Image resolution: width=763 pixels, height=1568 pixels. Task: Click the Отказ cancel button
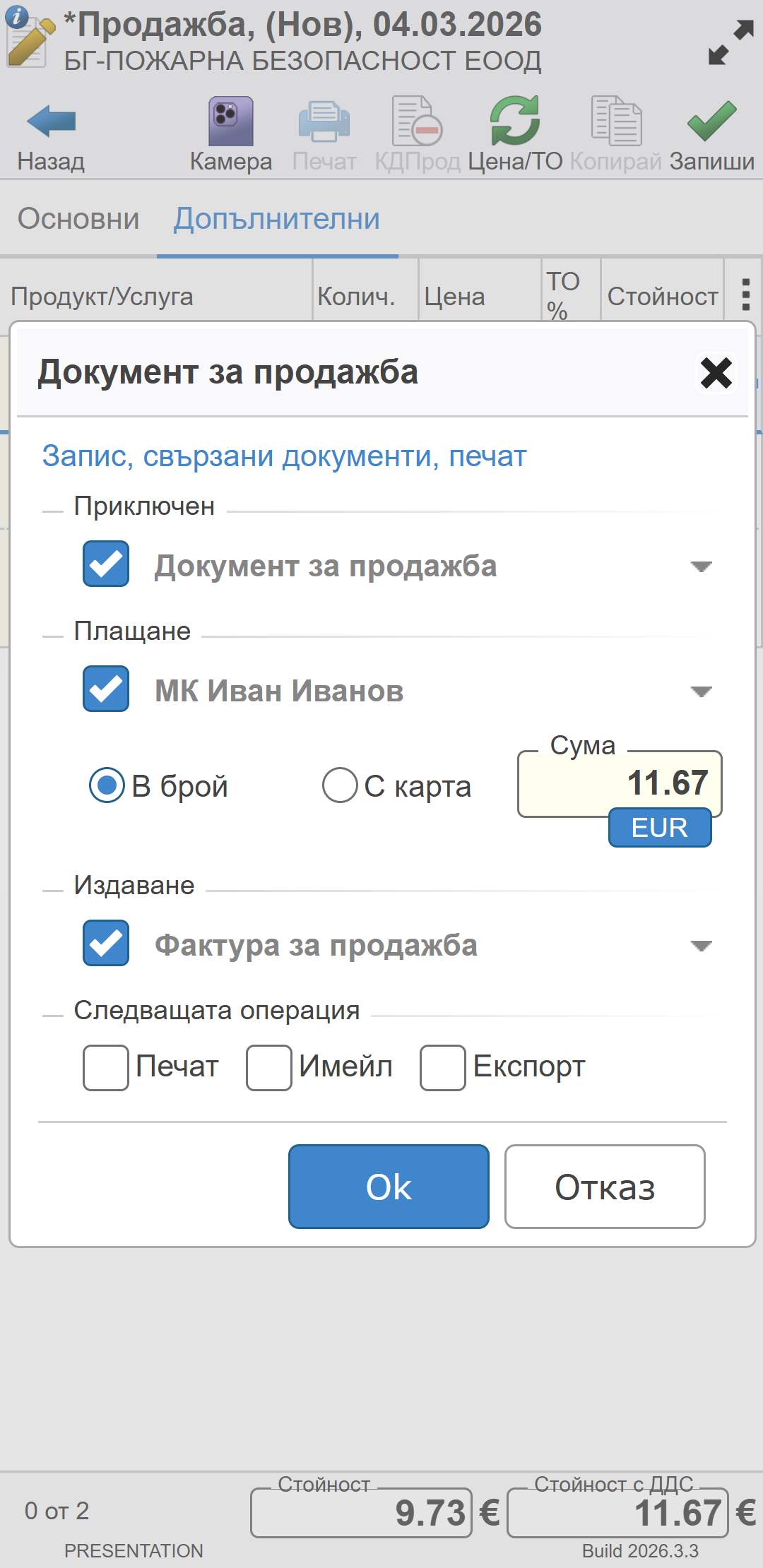tap(605, 1187)
